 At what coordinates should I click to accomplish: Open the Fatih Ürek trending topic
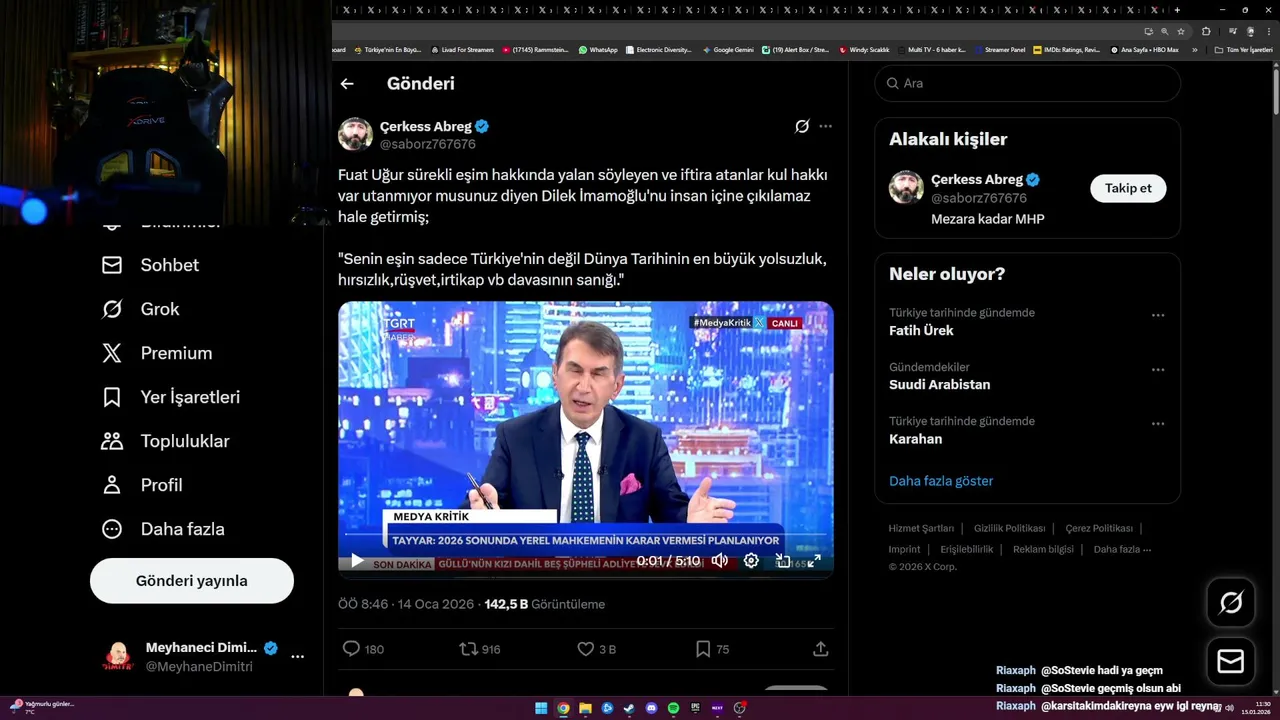point(921,330)
